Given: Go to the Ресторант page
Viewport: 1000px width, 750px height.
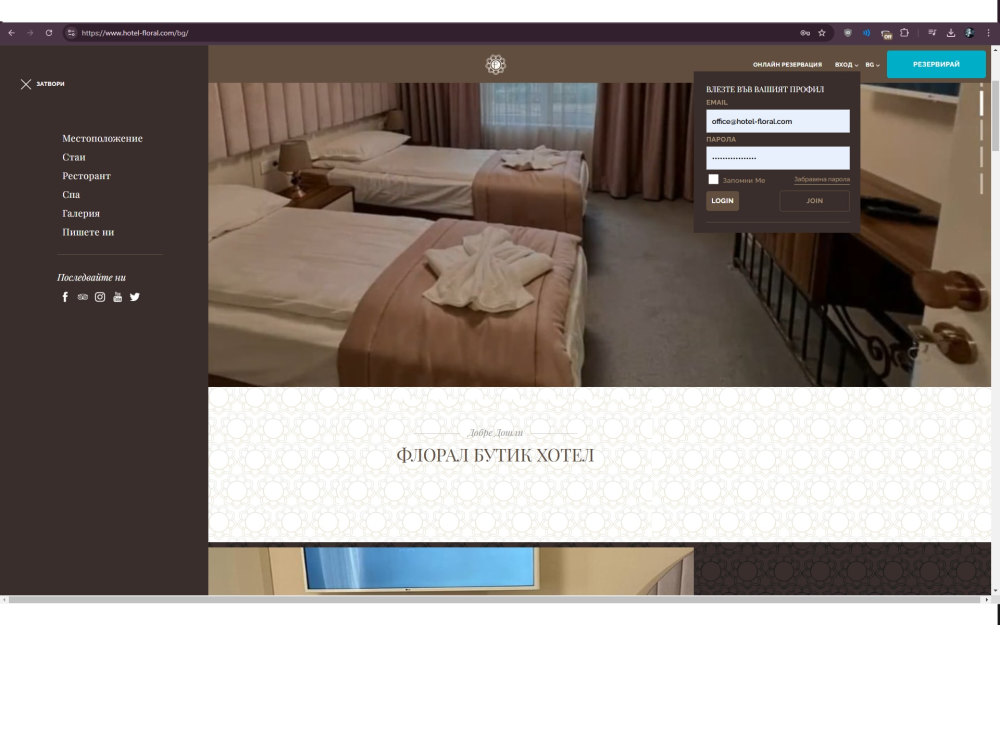Looking at the screenshot, I should (86, 176).
